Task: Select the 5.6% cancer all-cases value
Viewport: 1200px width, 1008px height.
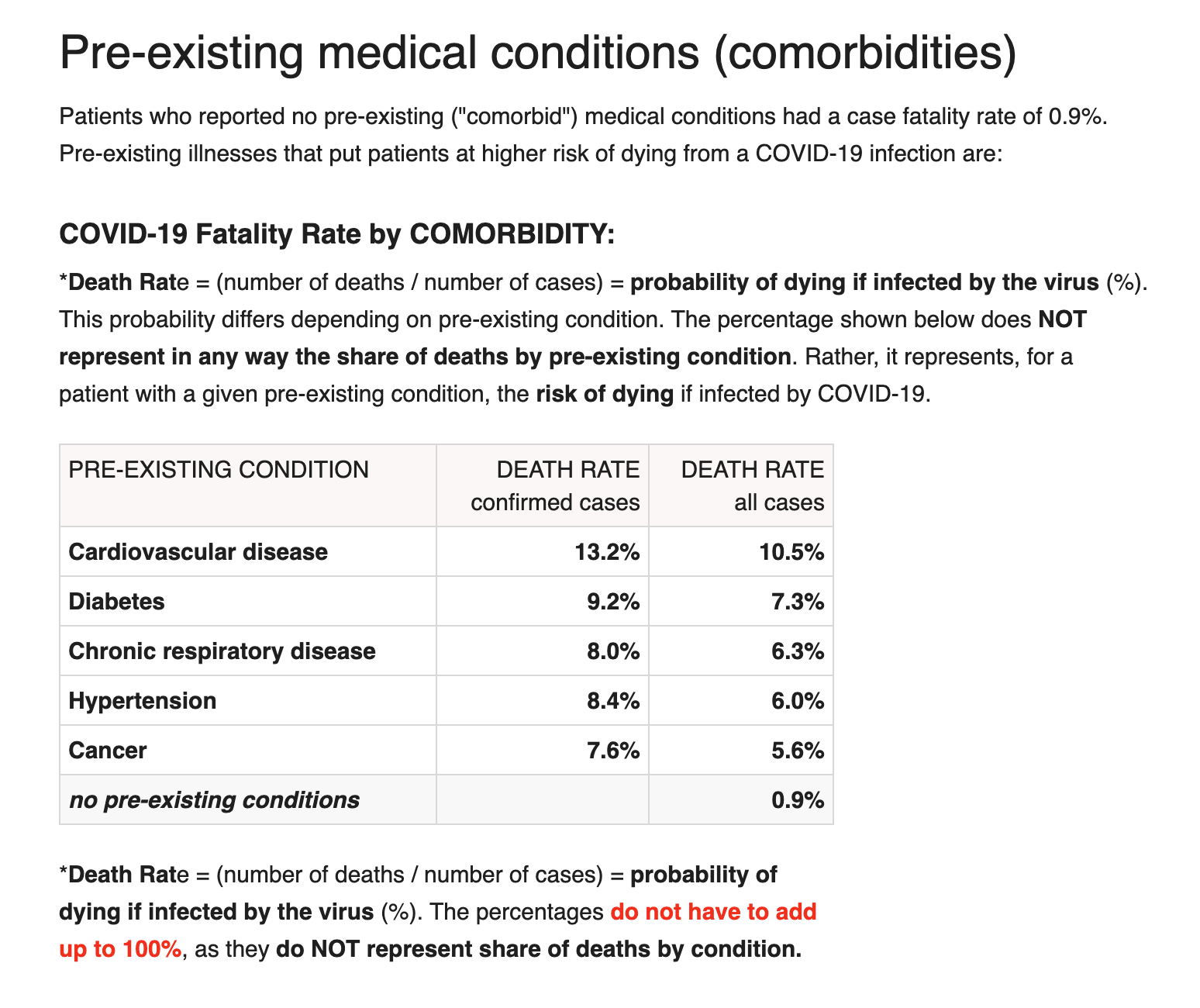Action: tap(798, 751)
